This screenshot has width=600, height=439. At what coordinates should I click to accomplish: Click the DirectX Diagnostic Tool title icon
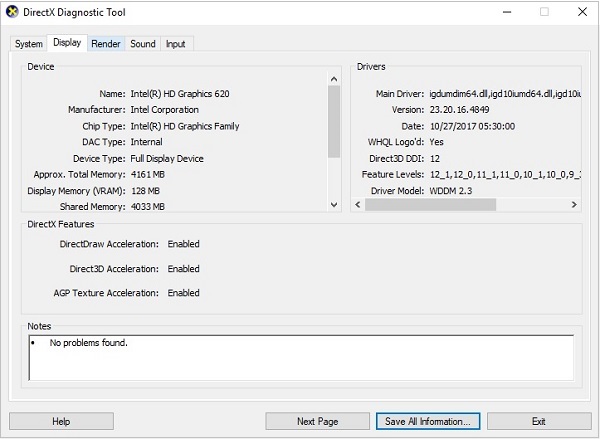tap(12, 12)
